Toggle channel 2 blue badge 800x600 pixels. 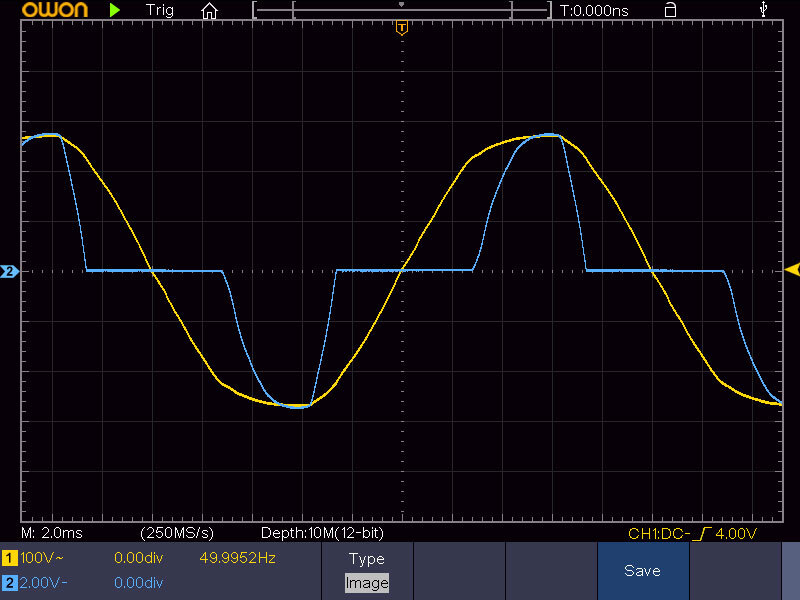coord(9,582)
